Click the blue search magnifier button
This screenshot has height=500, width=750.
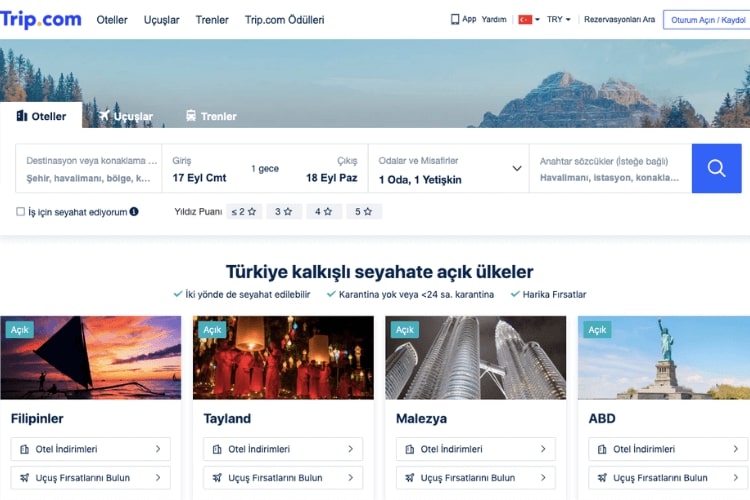coord(716,168)
